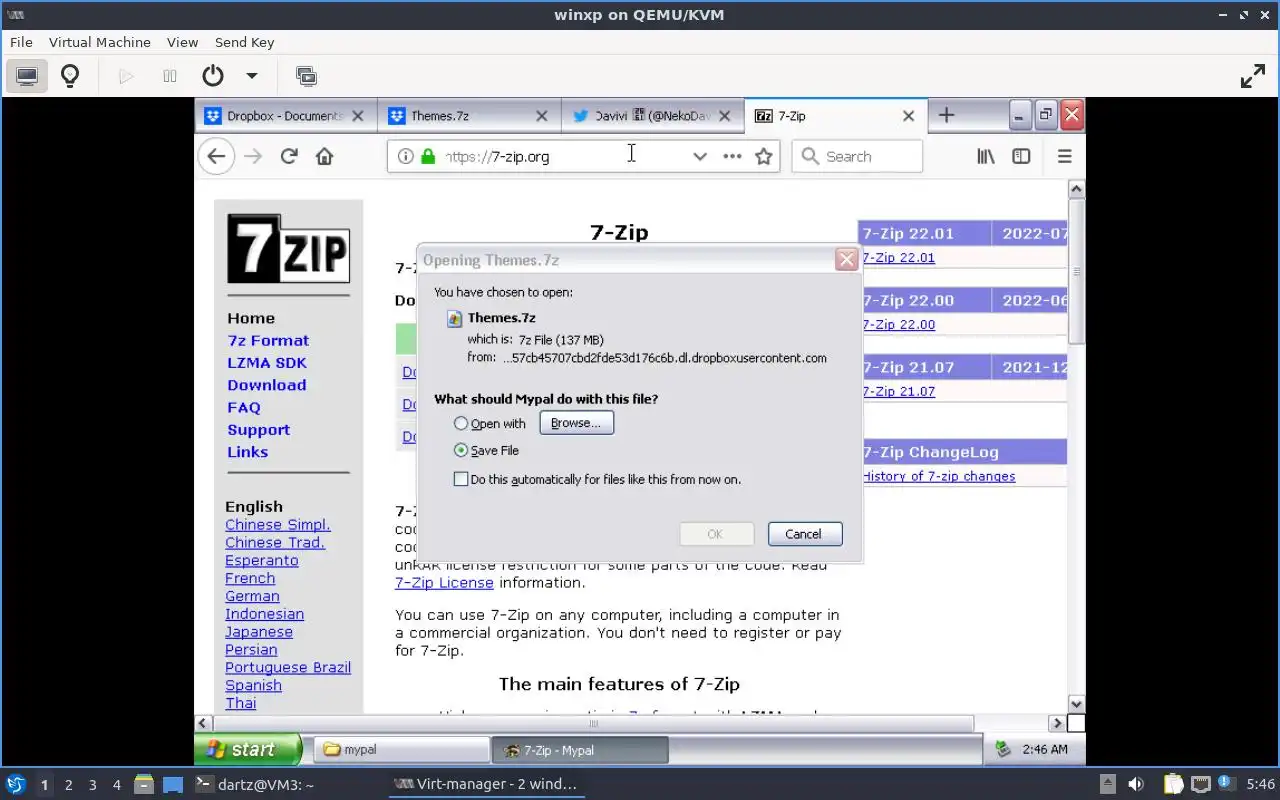Go to the browser home page
Viewport: 1280px width, 800px height.
[324, 156]
